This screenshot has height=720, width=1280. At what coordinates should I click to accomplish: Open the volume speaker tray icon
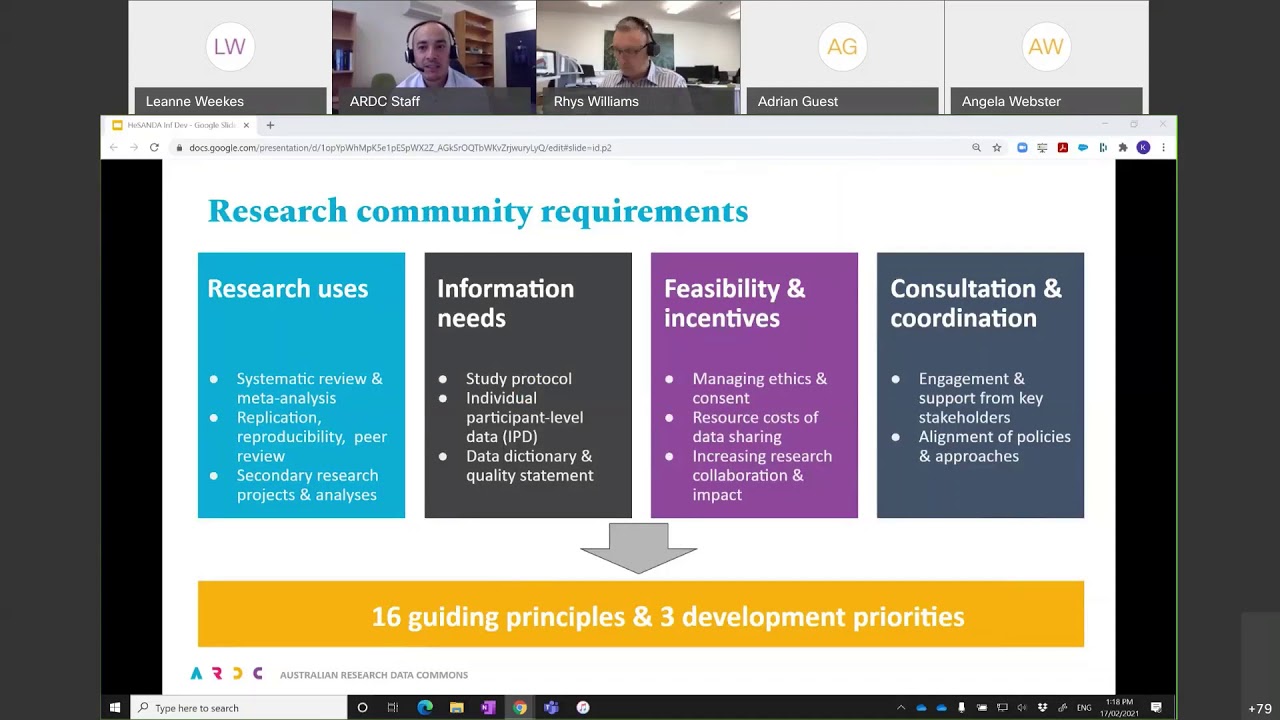(1022, 708)
